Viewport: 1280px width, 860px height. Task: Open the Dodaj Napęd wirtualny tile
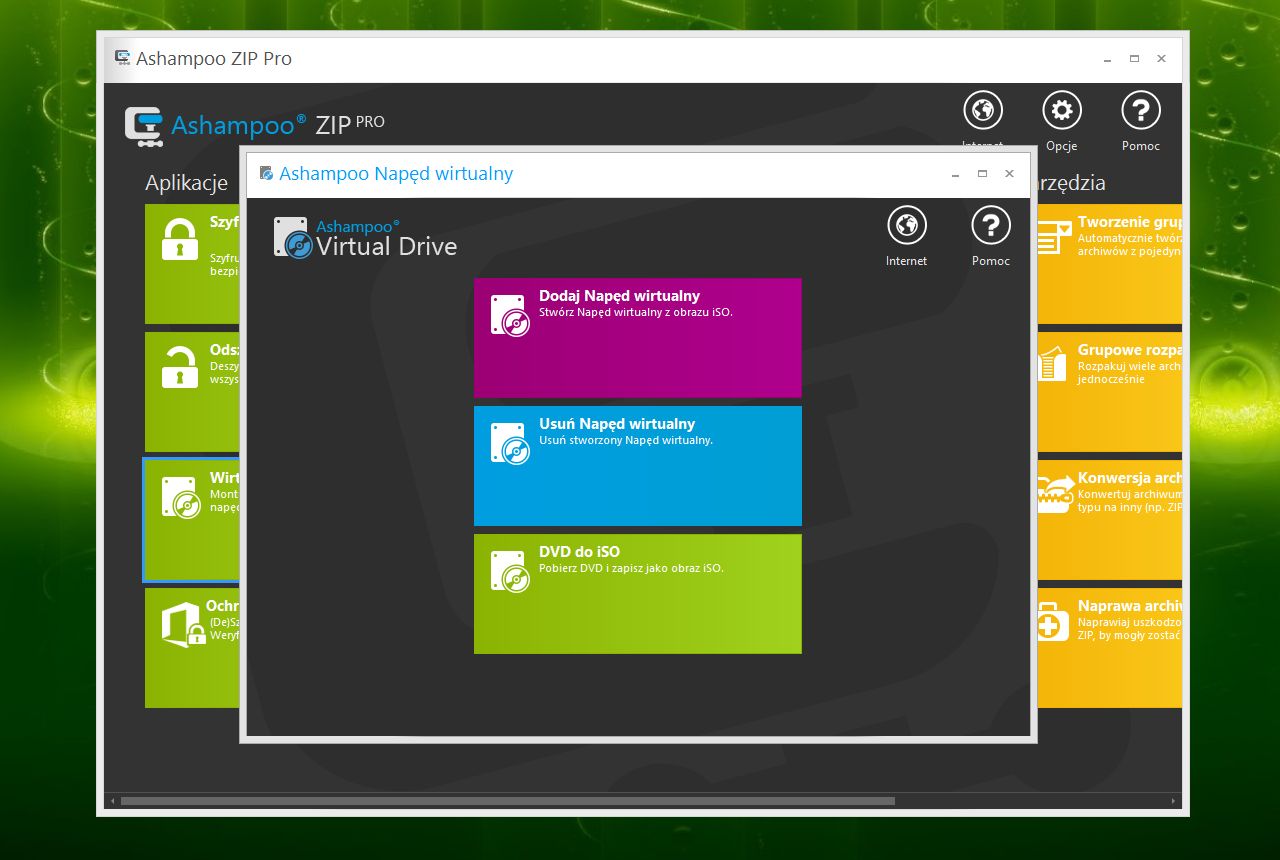pos(638,338)
